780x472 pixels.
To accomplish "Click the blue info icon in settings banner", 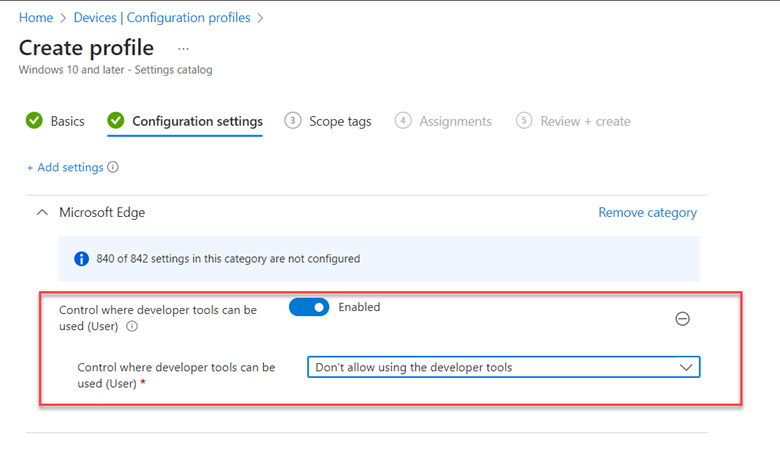I will (x=82, y=259).
